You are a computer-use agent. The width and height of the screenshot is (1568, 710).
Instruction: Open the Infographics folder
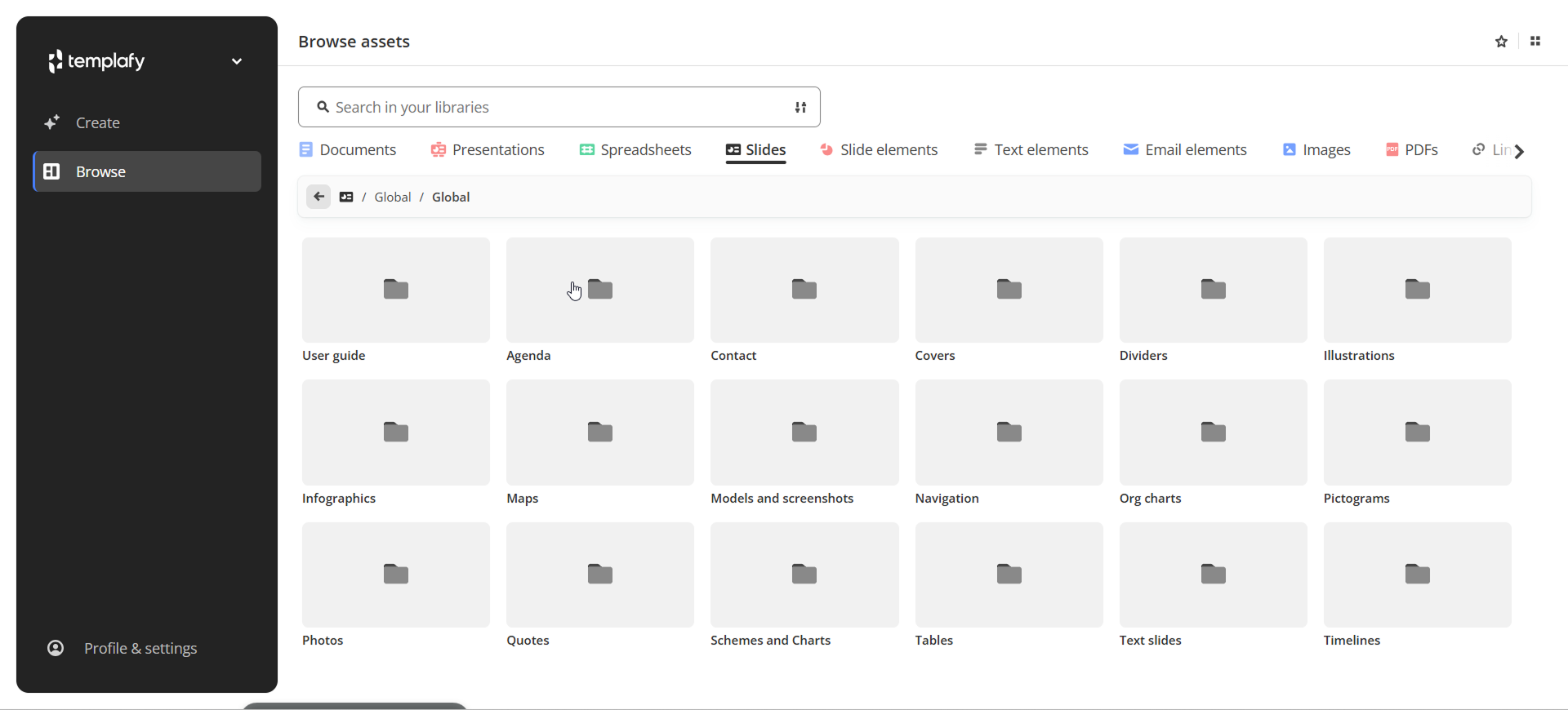(x=396, y=443)
